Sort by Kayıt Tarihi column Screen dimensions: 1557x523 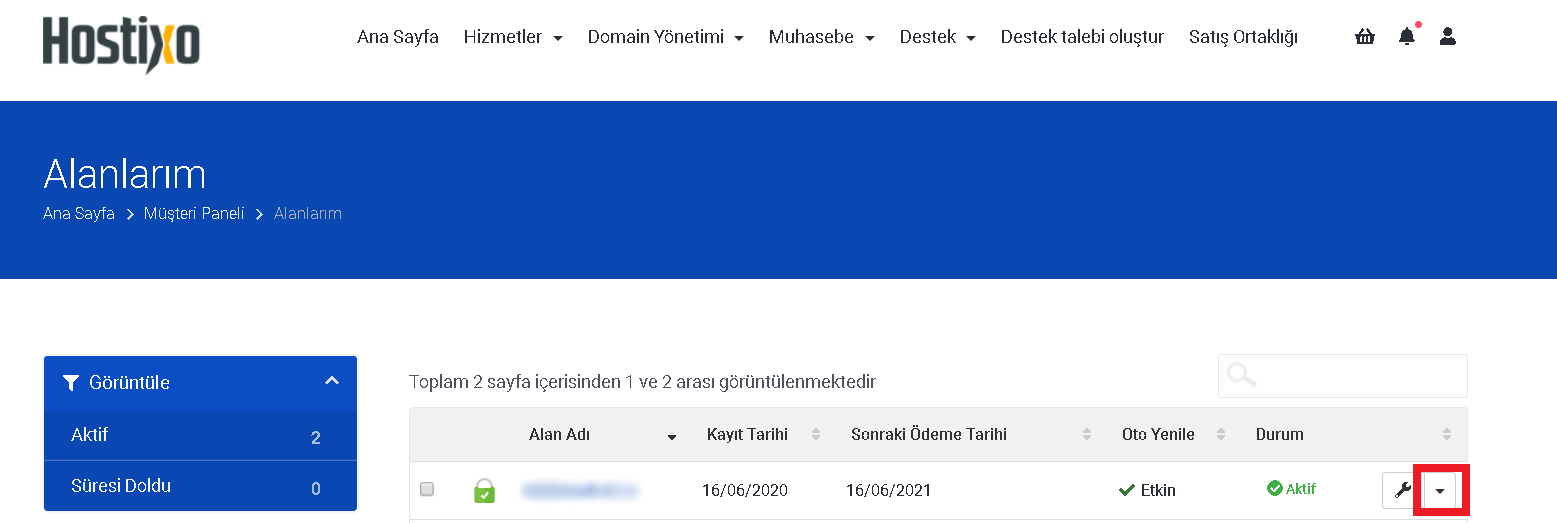tap(747, 434)
